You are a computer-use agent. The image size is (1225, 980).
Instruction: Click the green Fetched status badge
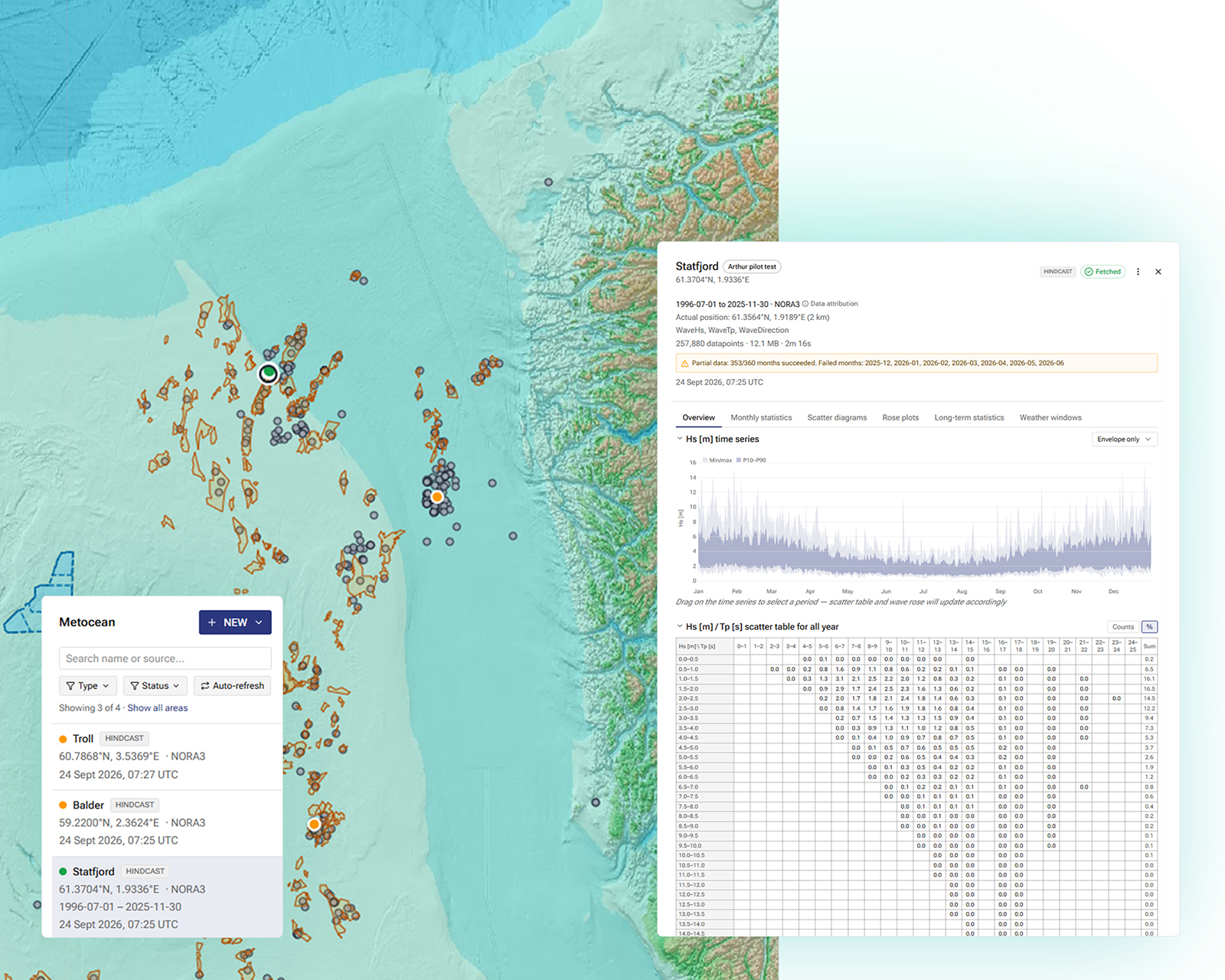point(1103,272)
